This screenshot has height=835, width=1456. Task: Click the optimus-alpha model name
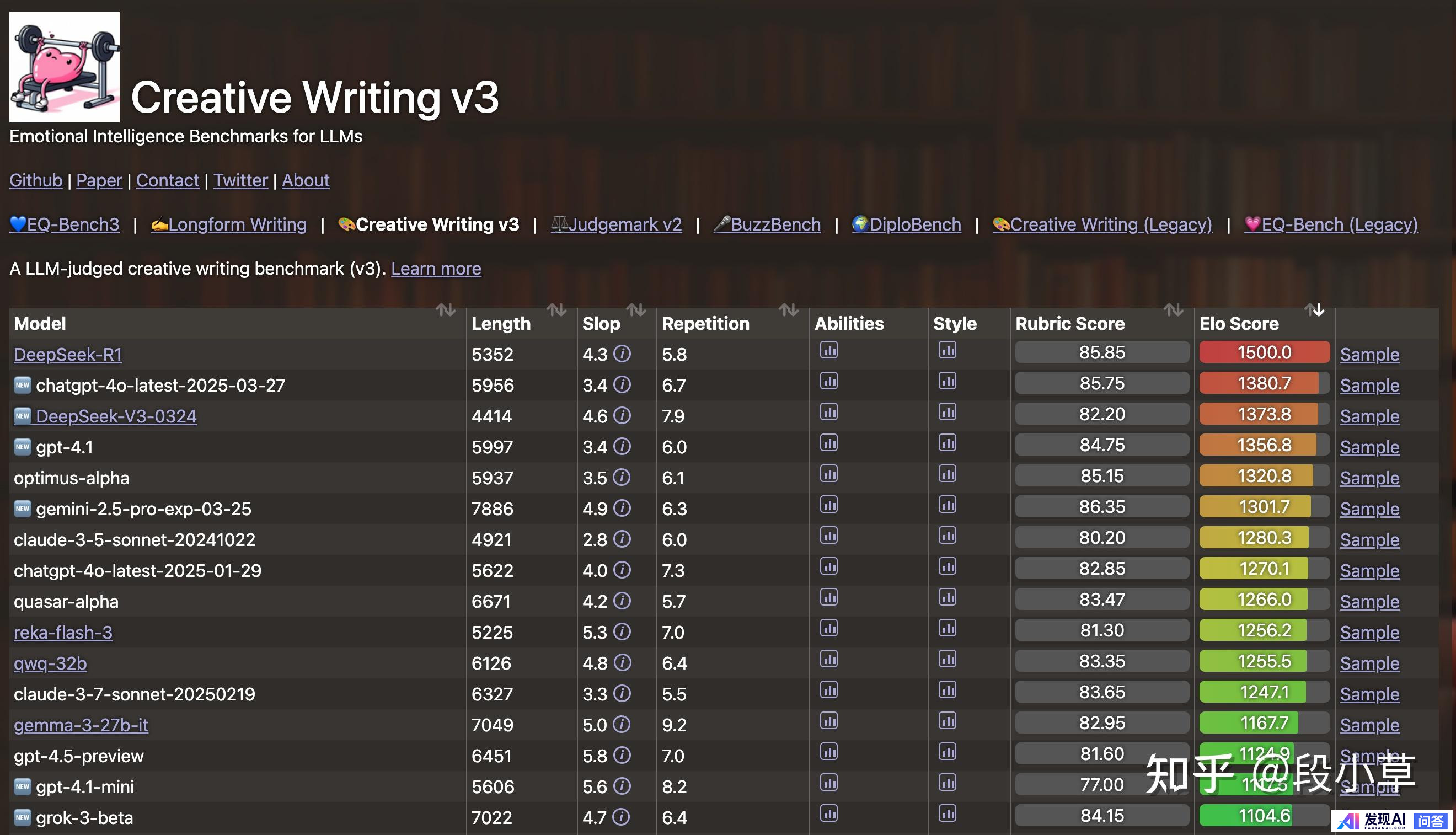71,478
